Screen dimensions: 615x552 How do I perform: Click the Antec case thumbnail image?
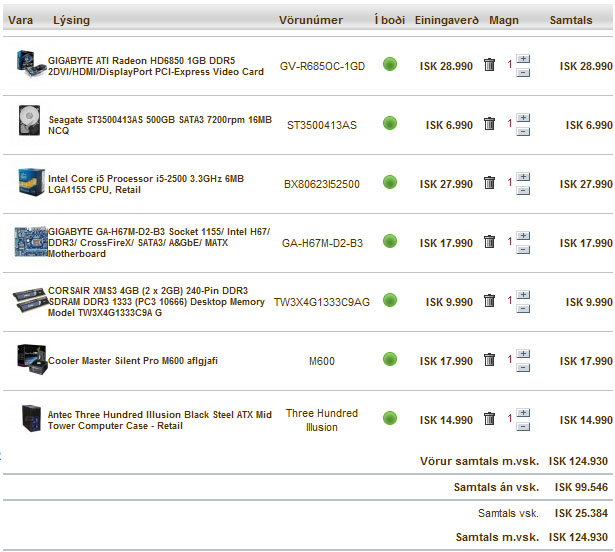27,418
